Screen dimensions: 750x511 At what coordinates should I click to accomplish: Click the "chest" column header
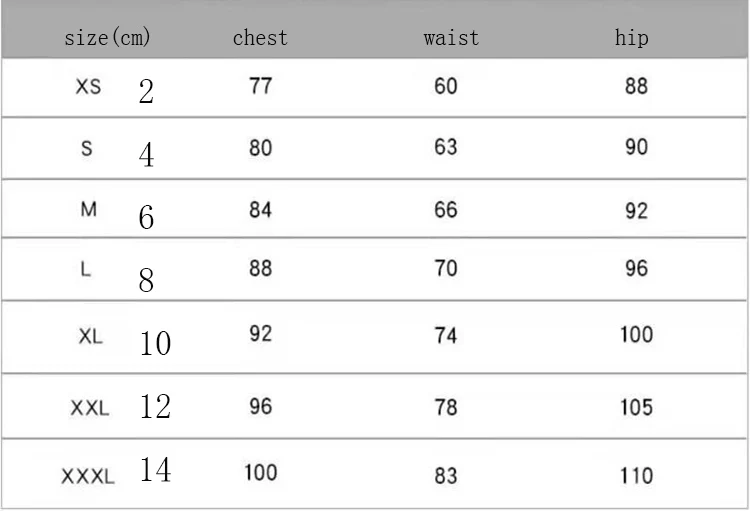pyautogui.click(x=260, y=39)
